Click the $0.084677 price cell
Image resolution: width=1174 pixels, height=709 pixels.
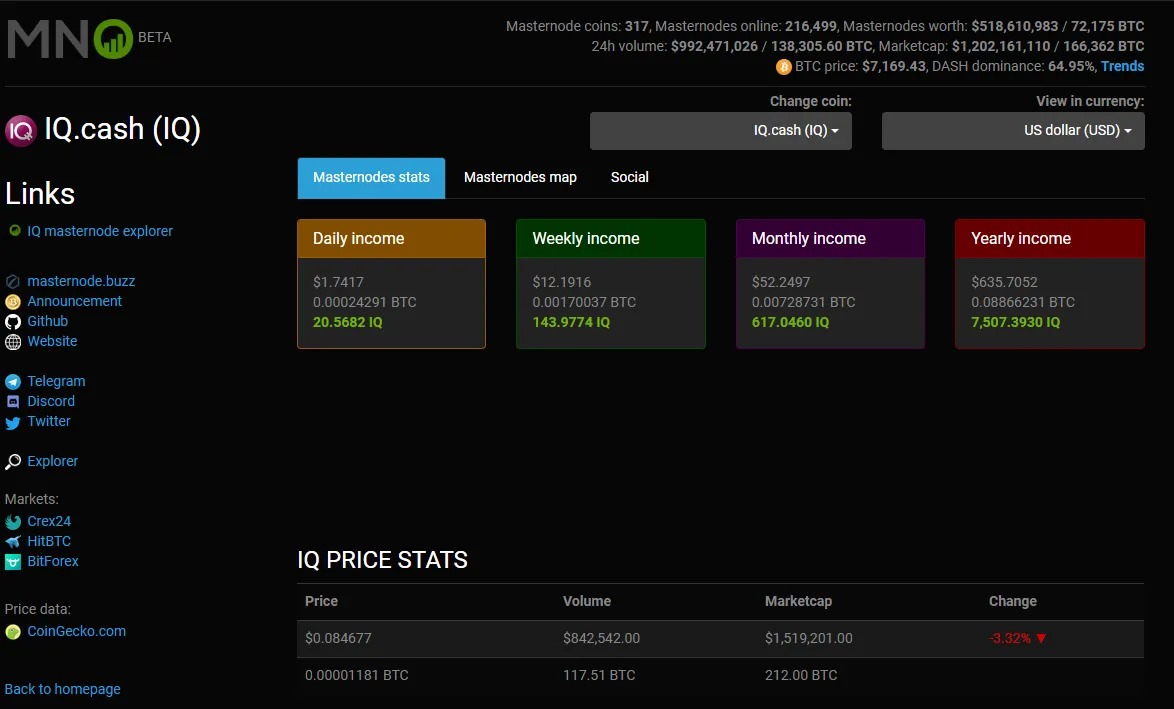[x=338, y=639]
